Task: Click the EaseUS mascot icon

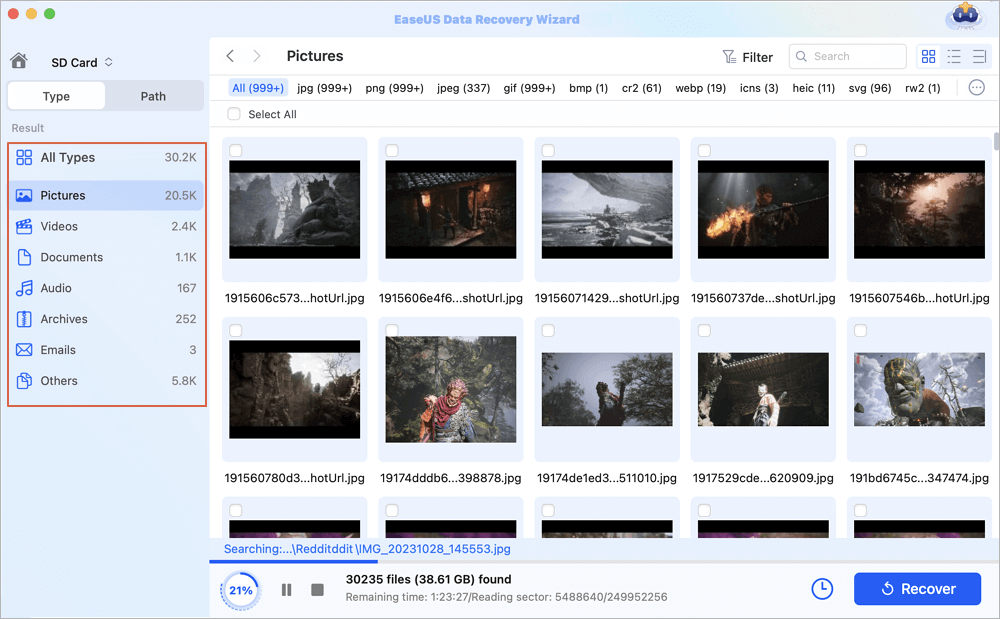Action: 965,16
